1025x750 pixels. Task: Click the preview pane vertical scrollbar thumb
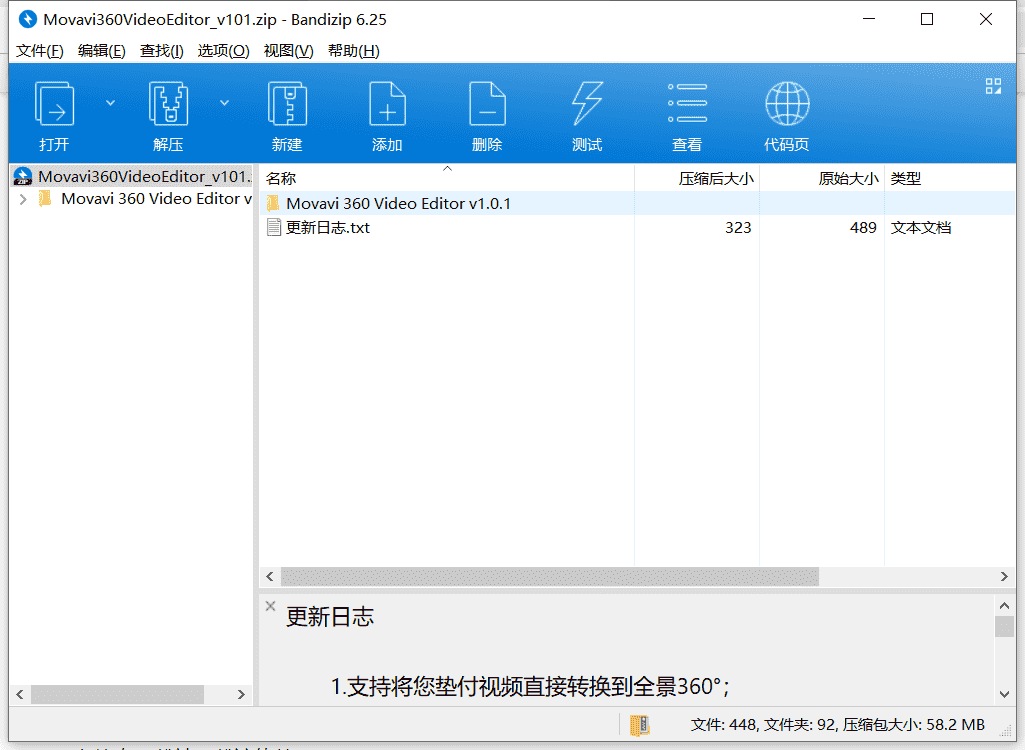tap(1005, 626)
